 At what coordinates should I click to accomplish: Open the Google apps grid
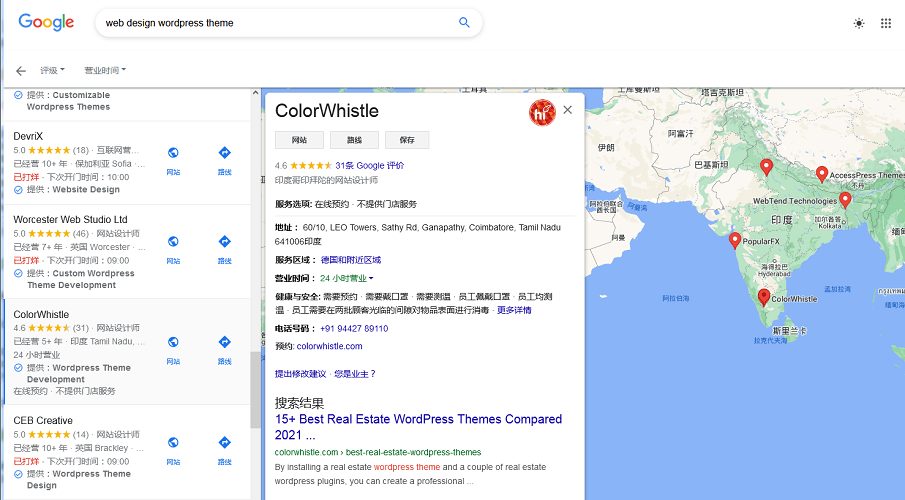[886, 23]
